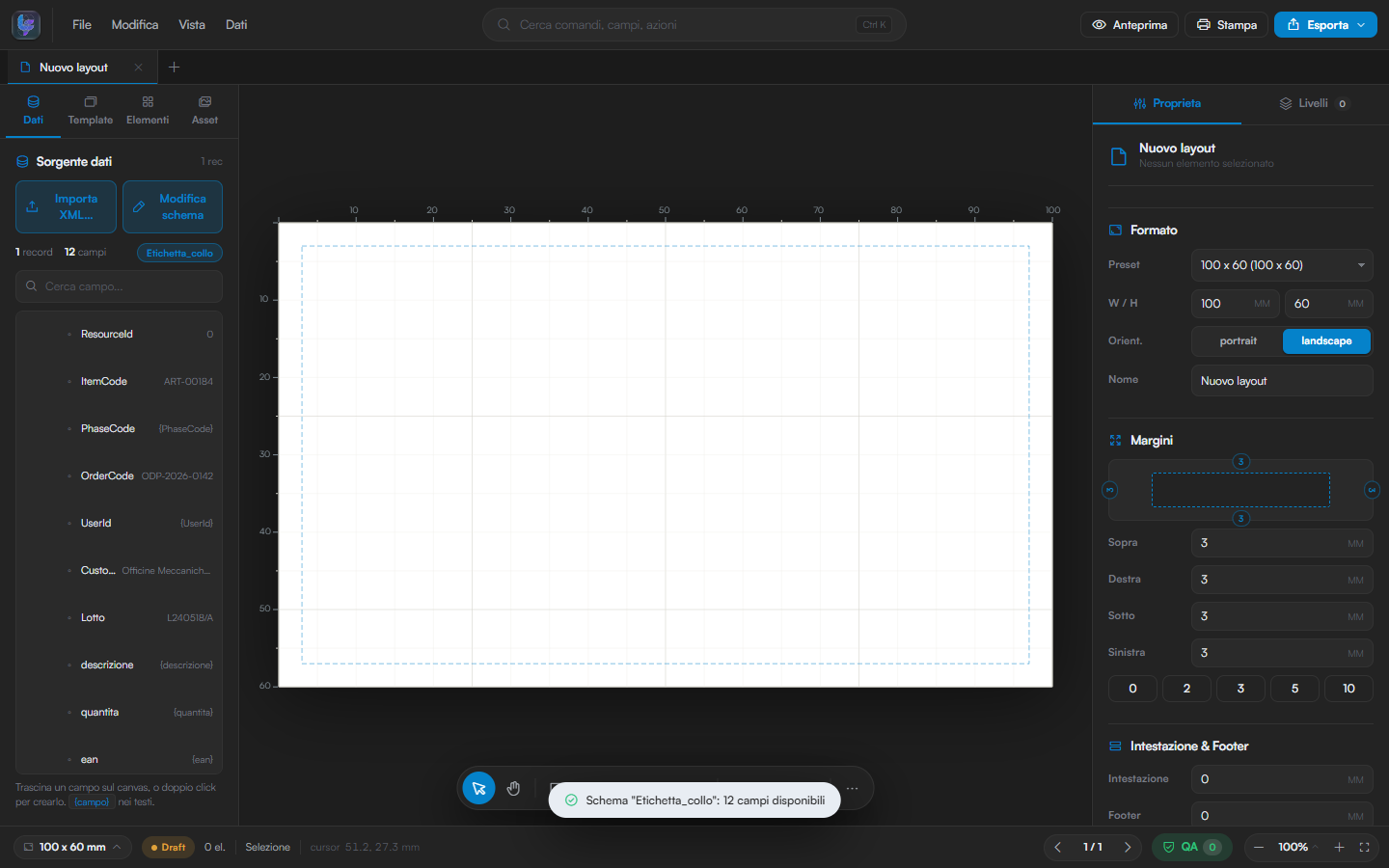Click the Modifica schema button

pyautogui.click(x=173, y=206)
